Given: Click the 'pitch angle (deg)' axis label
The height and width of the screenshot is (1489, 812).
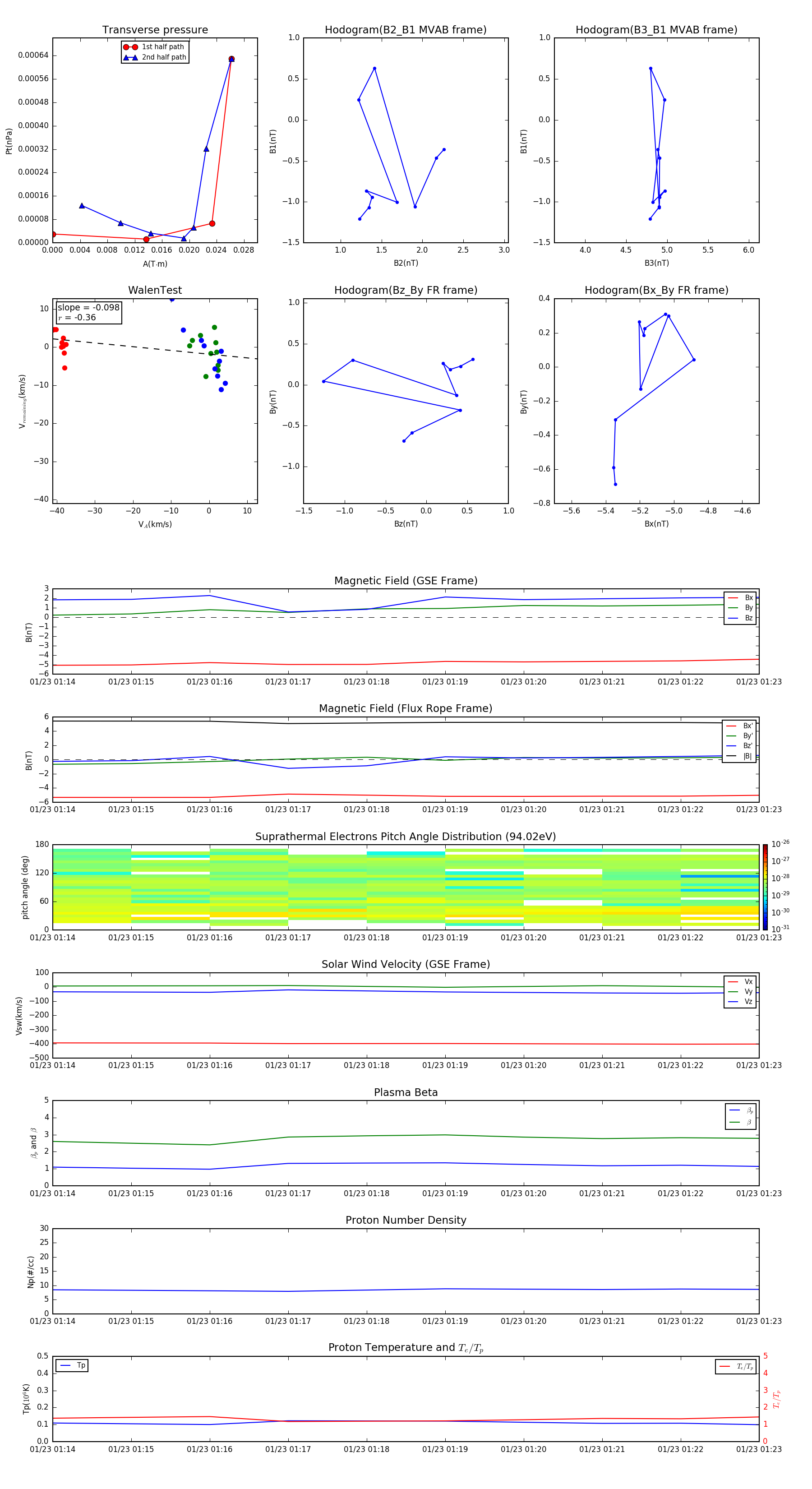Looking at the screenshot, I should (25, 887).
